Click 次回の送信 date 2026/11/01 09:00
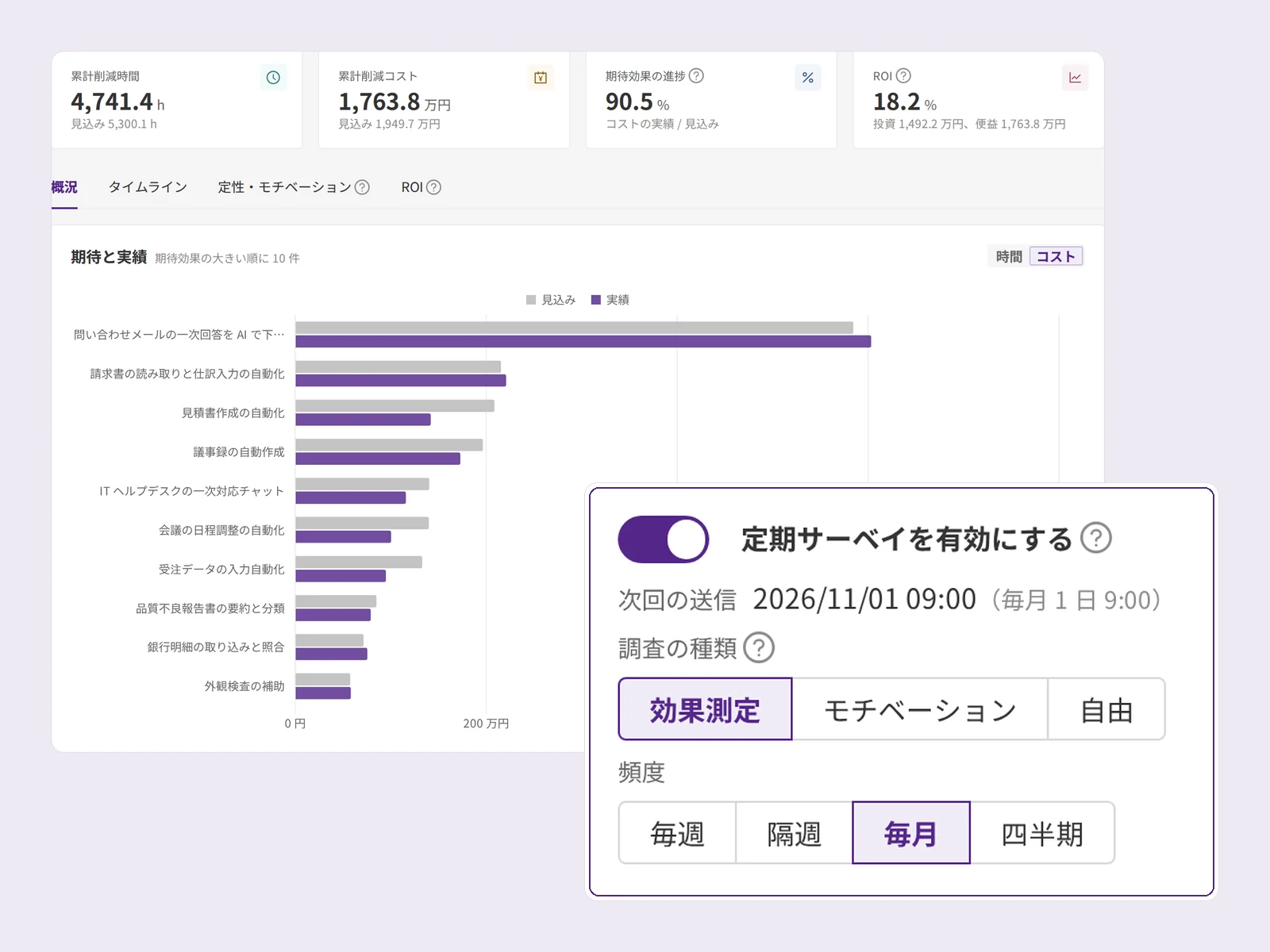The image size is (1270, 952). 864,599
